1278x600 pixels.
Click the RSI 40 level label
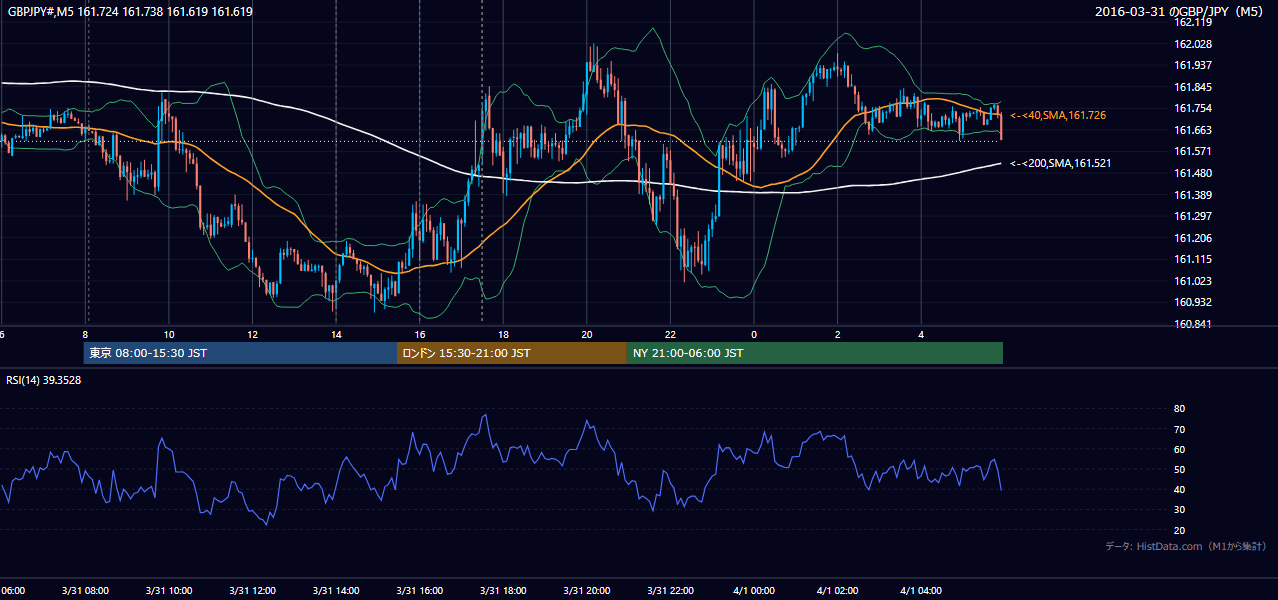pos(1179,489)
